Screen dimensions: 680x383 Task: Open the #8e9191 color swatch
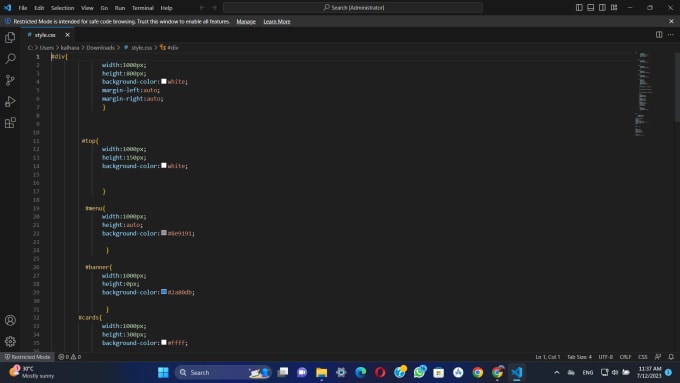(164, 233)
